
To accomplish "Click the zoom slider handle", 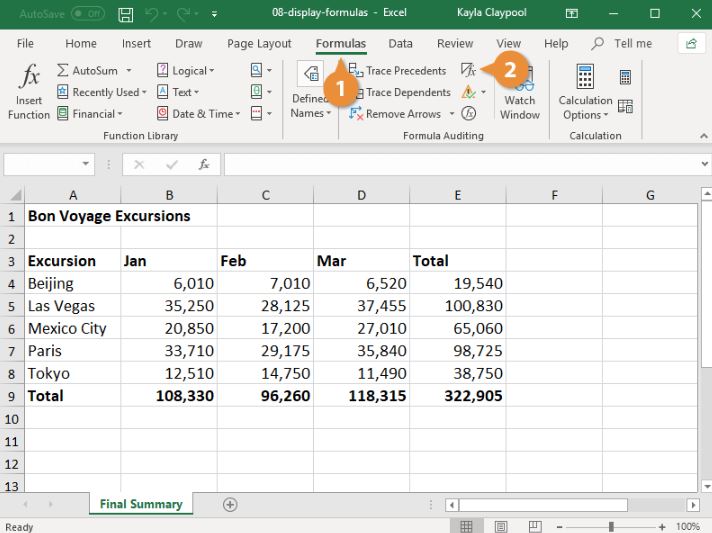I will click(612, 527).
